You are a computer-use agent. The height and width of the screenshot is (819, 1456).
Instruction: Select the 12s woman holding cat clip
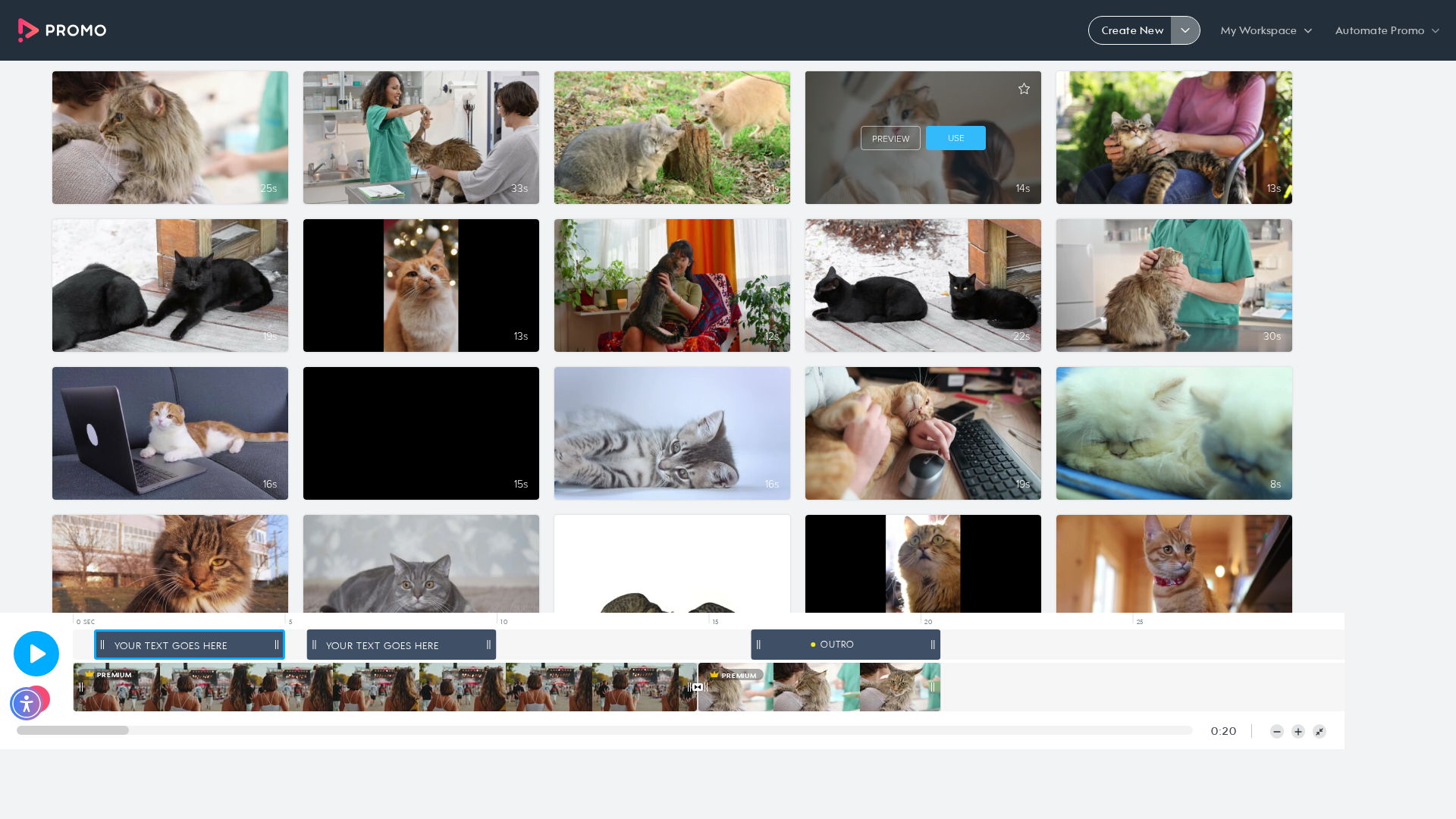tap(672, 285)
